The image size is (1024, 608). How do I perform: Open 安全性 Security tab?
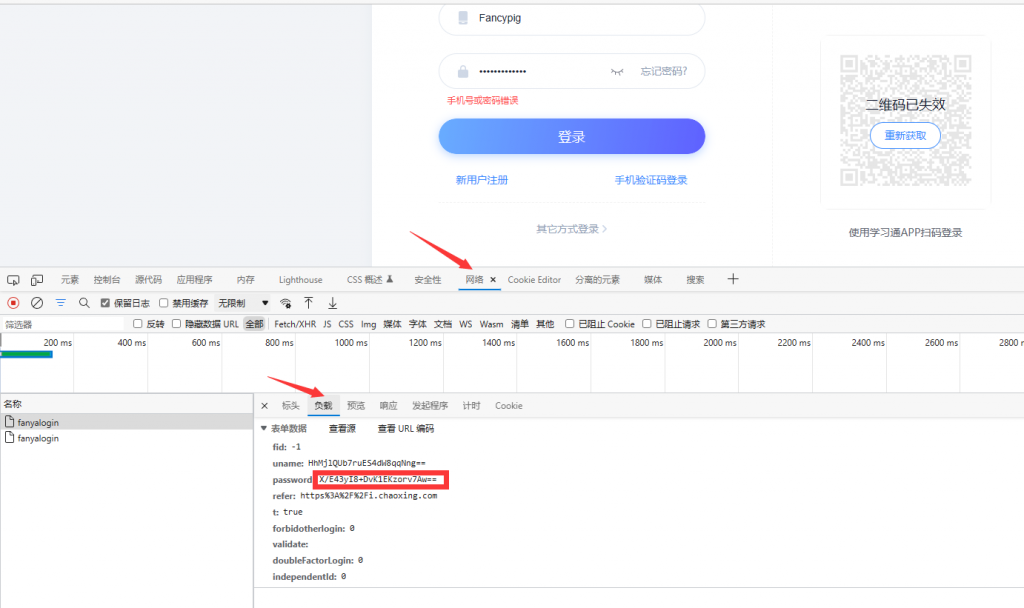(428, 280)
